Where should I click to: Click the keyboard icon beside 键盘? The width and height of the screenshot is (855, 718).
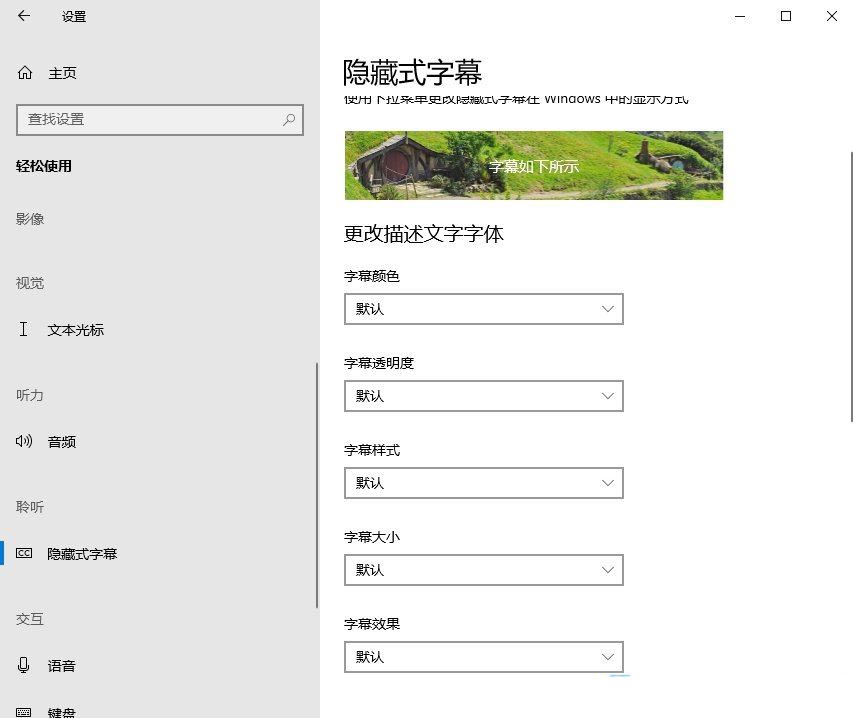[x=25, y=711]
